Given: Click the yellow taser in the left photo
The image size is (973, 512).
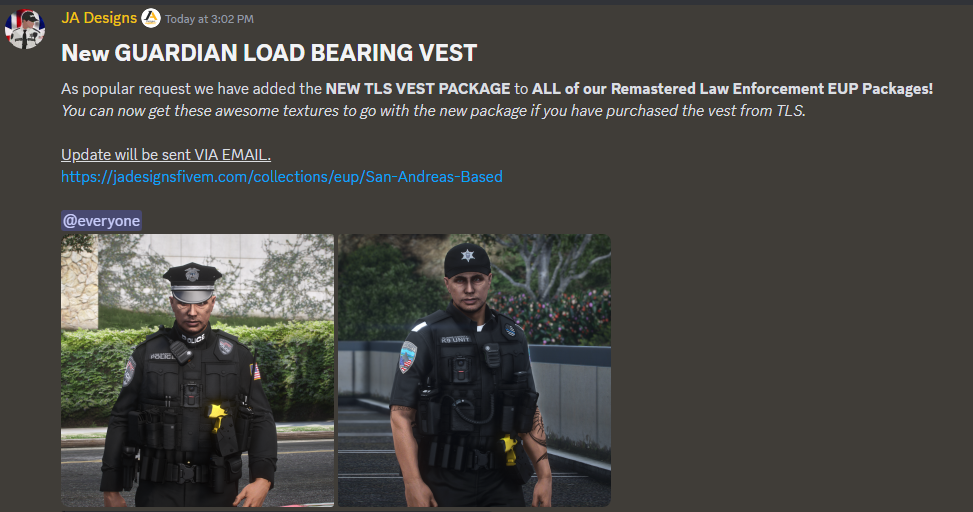Looking at the screenshot, I should coord(217,416).
